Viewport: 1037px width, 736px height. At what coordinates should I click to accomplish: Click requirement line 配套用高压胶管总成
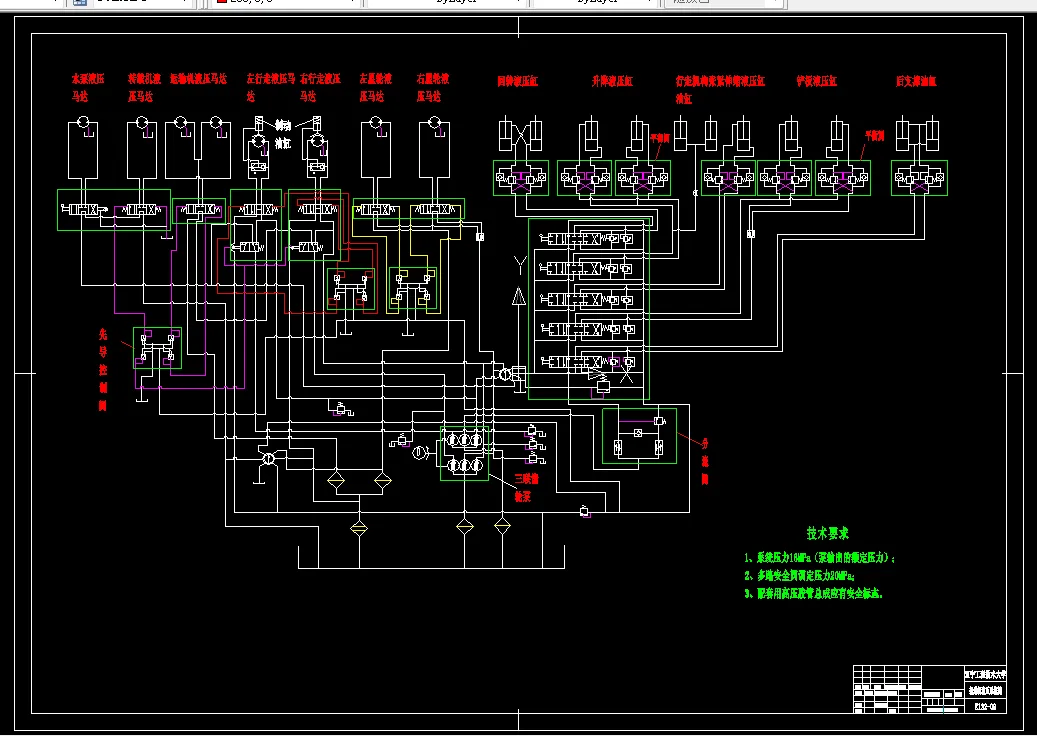click(x=813, y=593)
